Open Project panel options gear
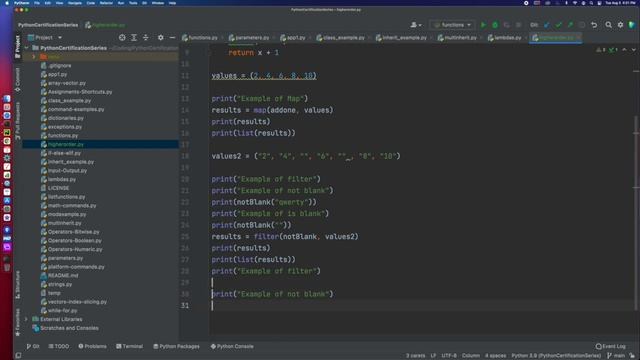The height and width of the screenshot is (360, 640). click(x=160, y=38)
